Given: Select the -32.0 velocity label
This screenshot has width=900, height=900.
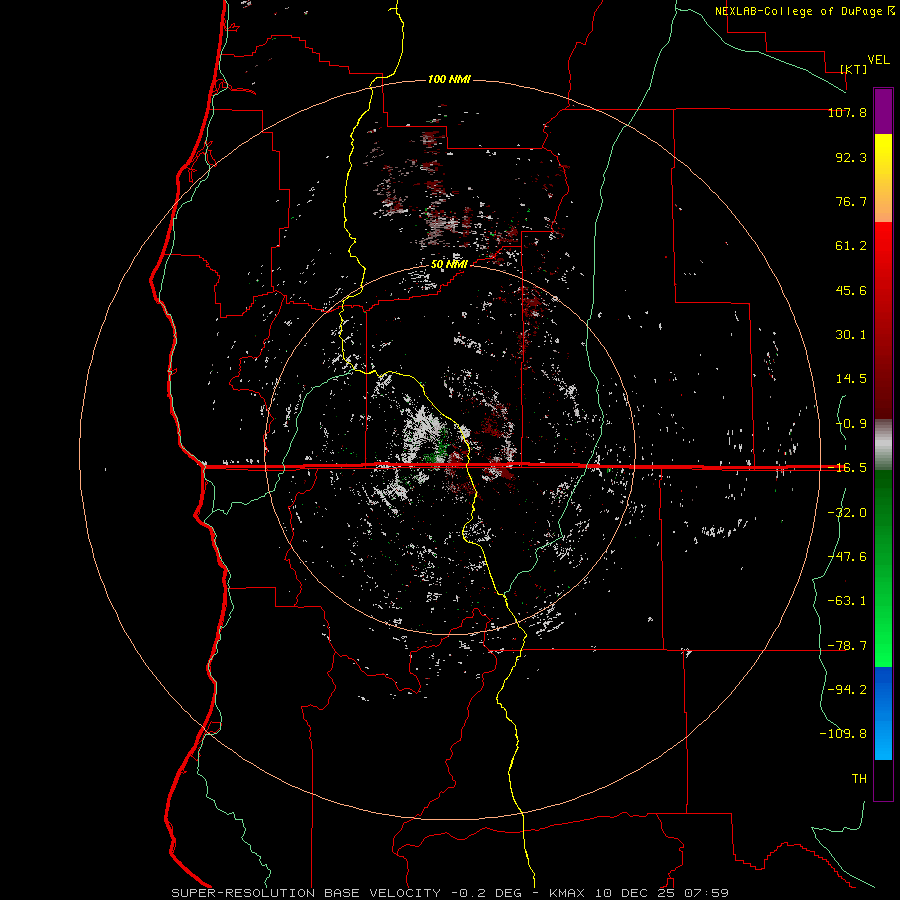Looking at the screenshot, I should click(847, 512).
